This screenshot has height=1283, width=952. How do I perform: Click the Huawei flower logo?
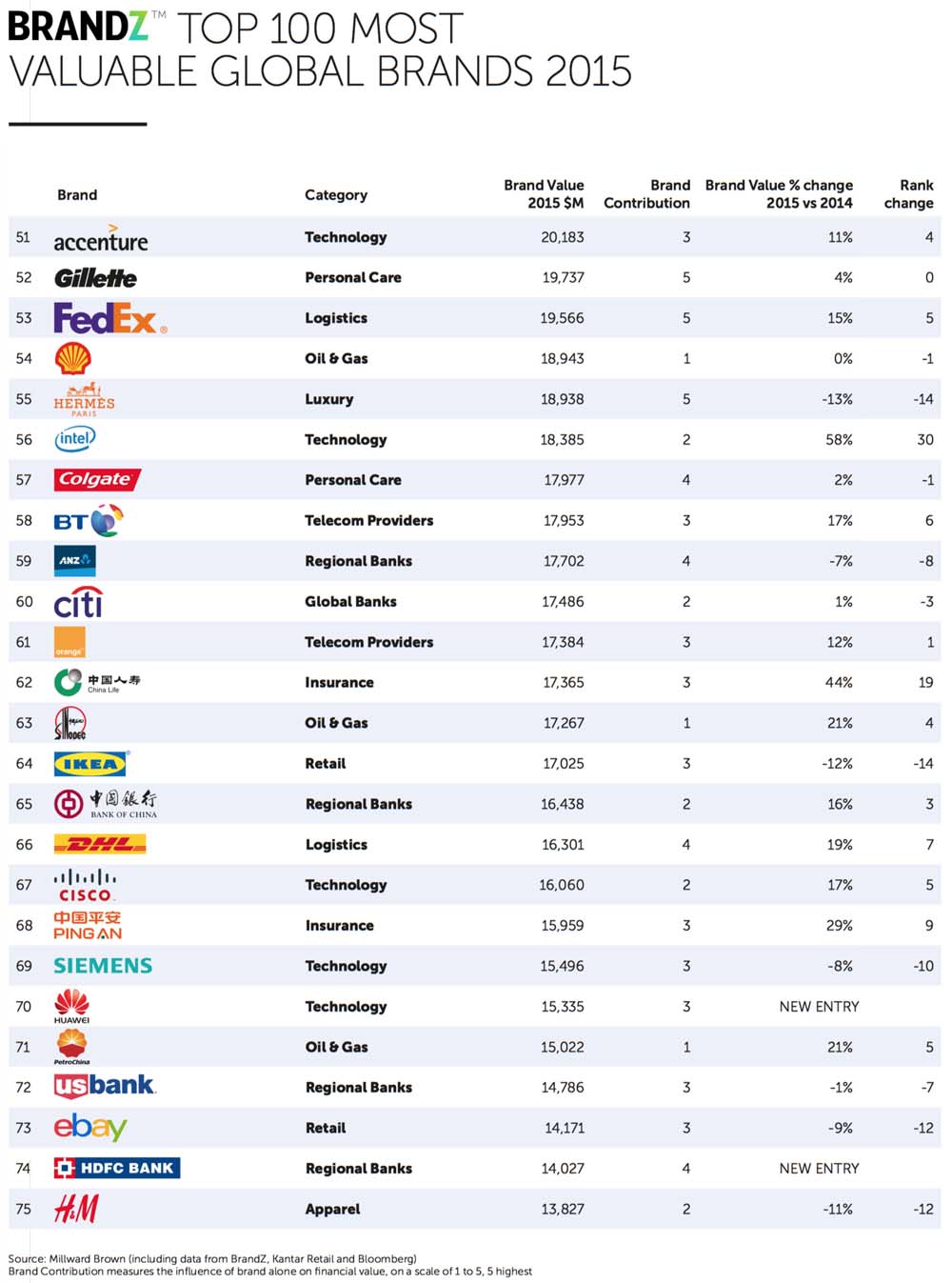pos(71,1006)
